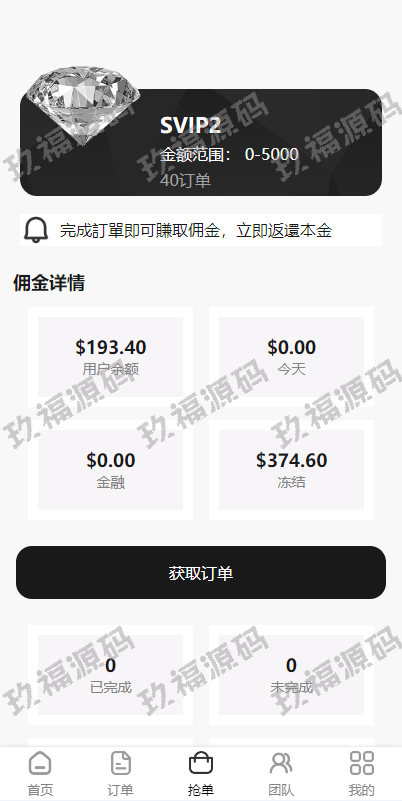
Task: Select the 今天 earnings card
Action: tap(291, 357)
